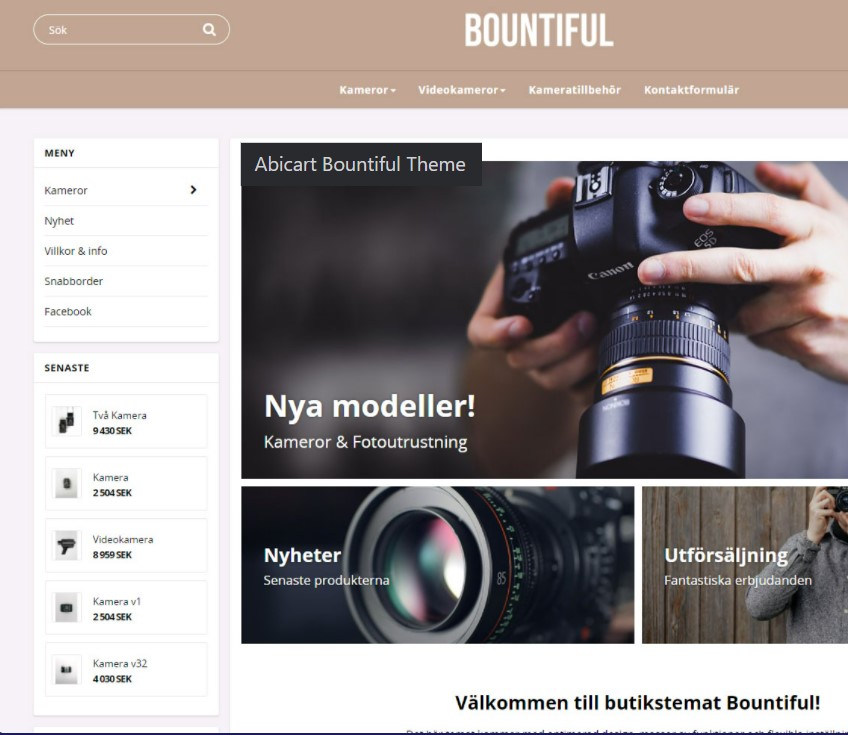The image size is (848, 735).
Task: Open Nyhet from the side menu
Action: point(58,221)
